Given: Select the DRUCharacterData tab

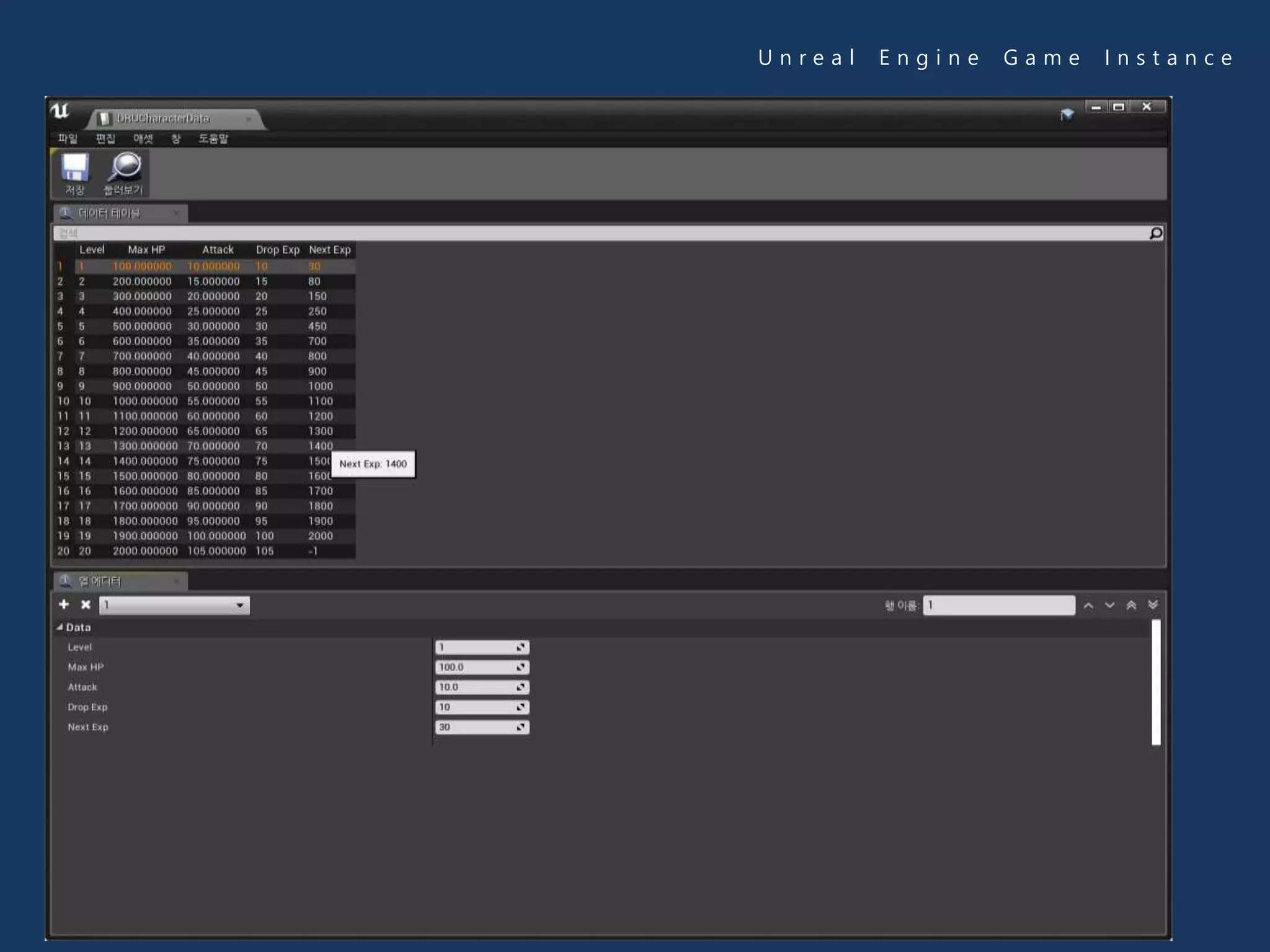Looking at the screenshot, I should click(164, 118).
